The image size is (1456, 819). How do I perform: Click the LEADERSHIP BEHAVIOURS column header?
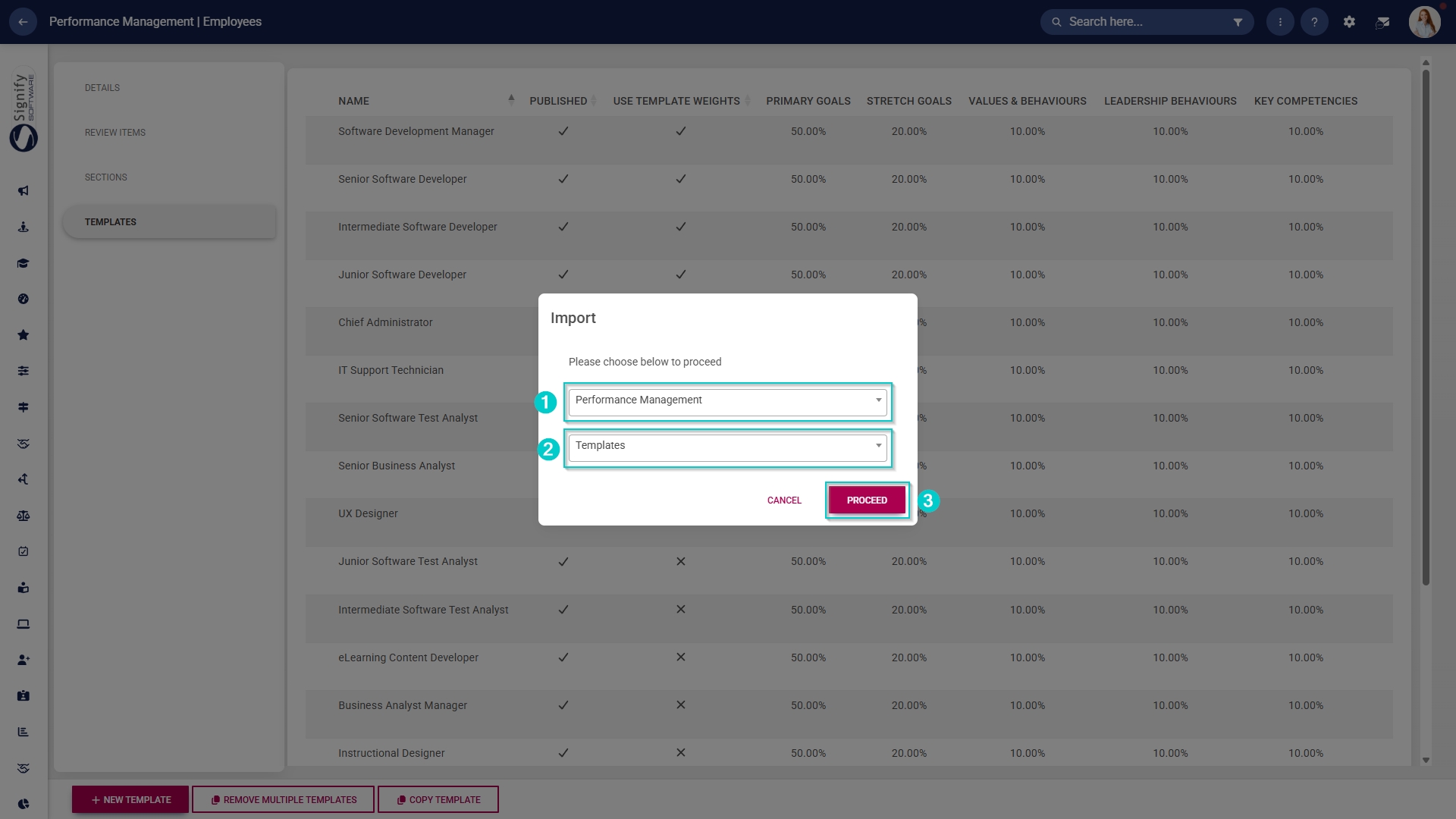pos(1170,101)
